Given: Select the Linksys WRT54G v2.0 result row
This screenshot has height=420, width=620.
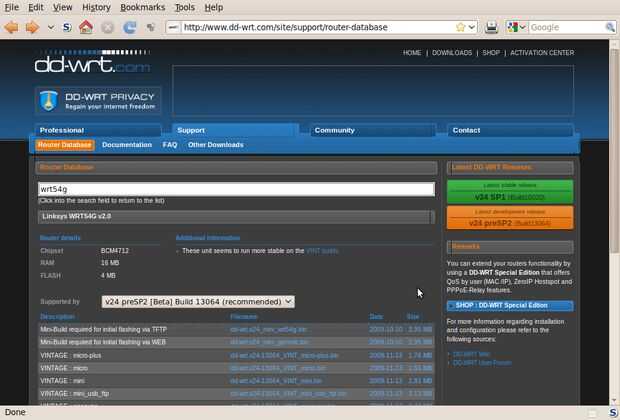Looking at the screenshot, I should click(236, 216).
